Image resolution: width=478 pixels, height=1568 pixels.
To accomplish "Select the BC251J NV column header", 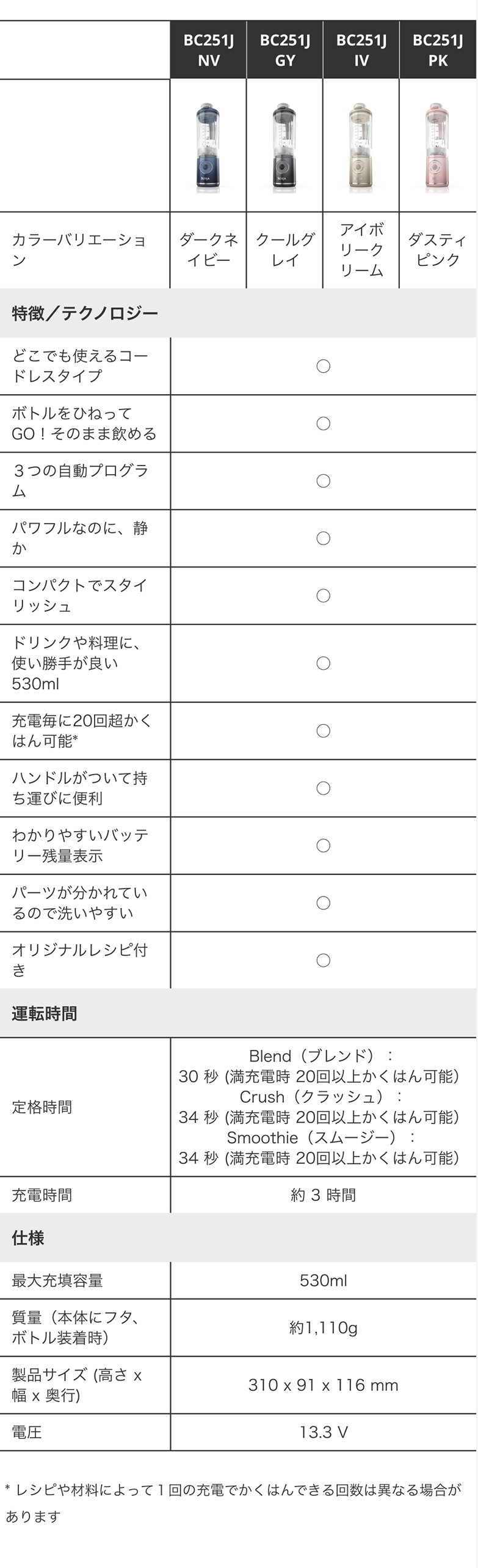I will pyautogui.click(x=208, y=50).
